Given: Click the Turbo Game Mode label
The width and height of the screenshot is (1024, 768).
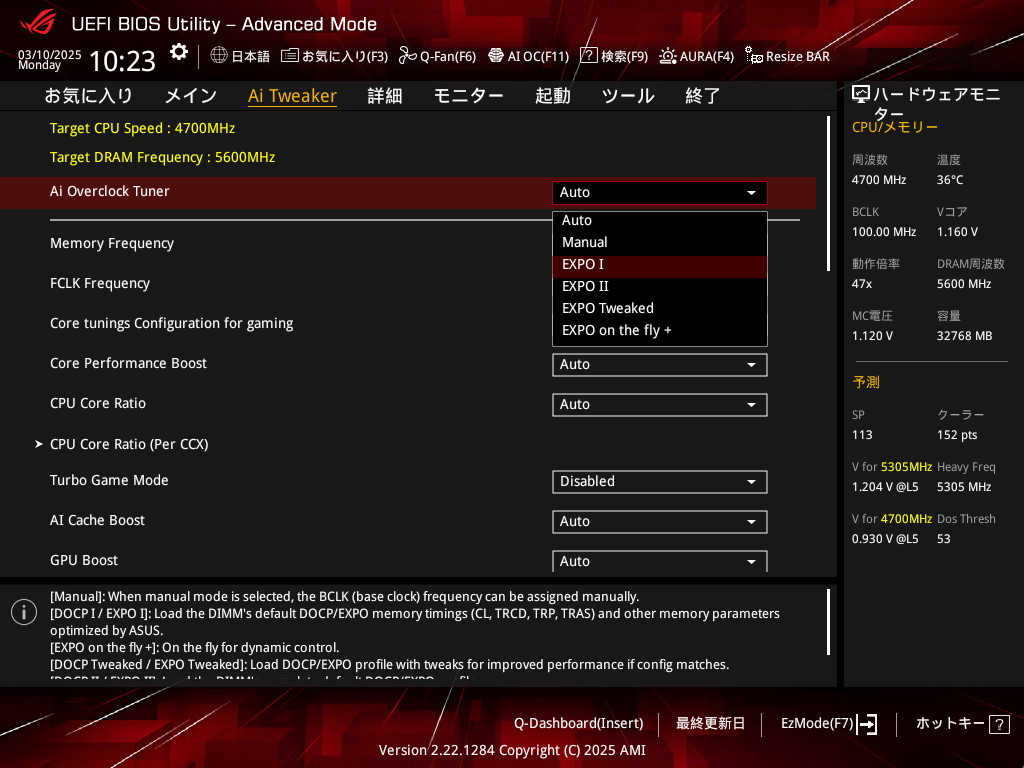Looking at the screenshot, I should click(109, 481).
